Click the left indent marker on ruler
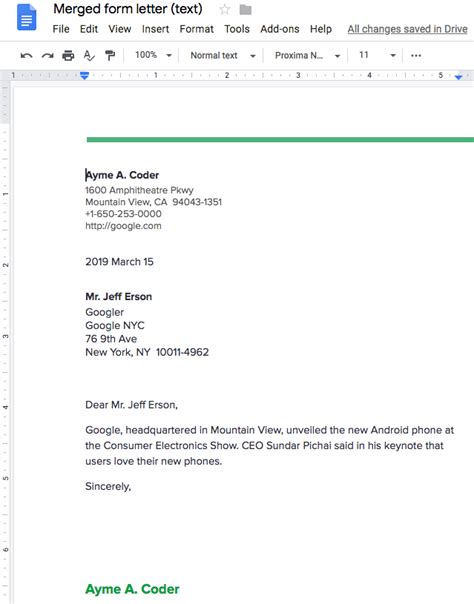The image size is (474, 604). coord(85,76)
